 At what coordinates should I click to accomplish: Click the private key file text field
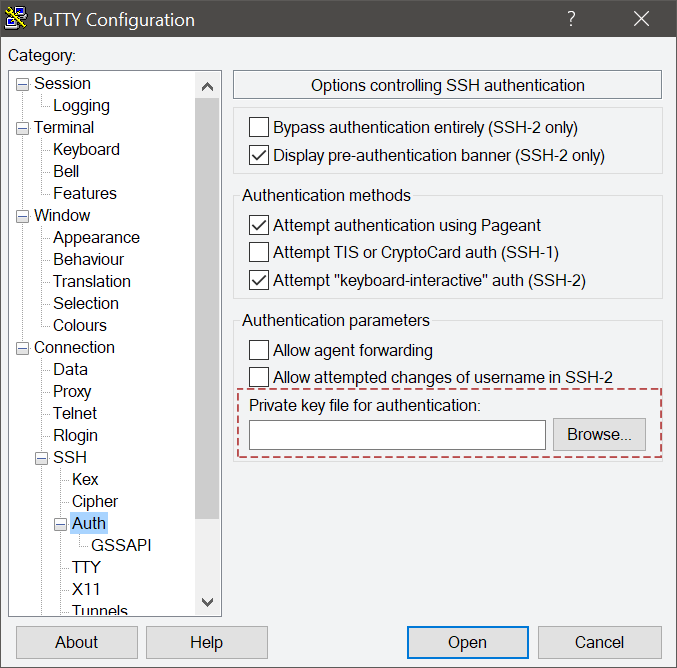[397, 435]
